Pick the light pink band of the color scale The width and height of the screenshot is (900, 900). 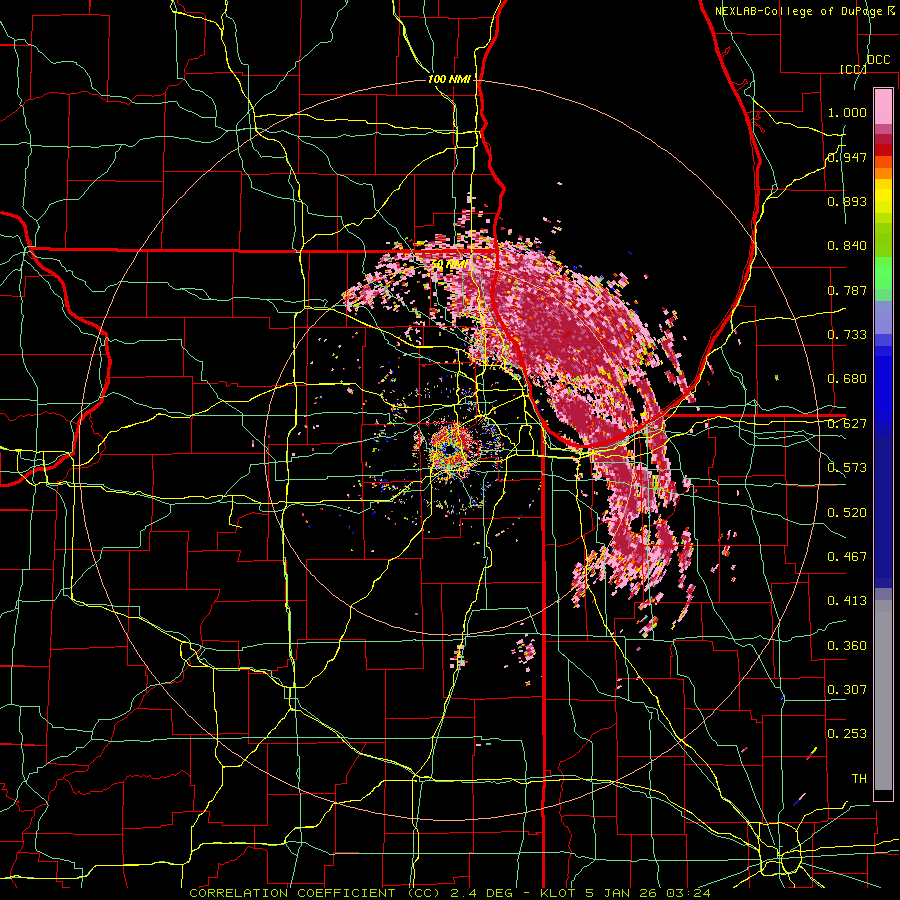tap(883, 106)
